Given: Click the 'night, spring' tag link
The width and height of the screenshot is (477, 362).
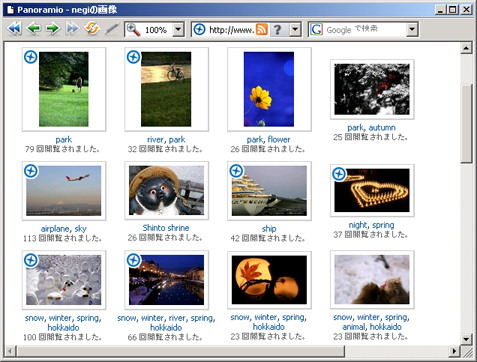Looking at the screenshot, I should point(372,225).
